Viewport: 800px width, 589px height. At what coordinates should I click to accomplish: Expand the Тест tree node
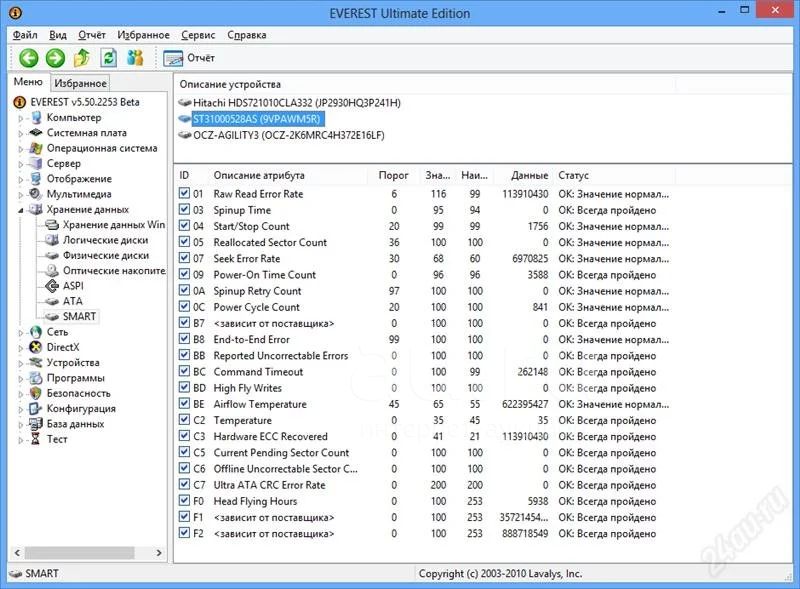(21, 440)
